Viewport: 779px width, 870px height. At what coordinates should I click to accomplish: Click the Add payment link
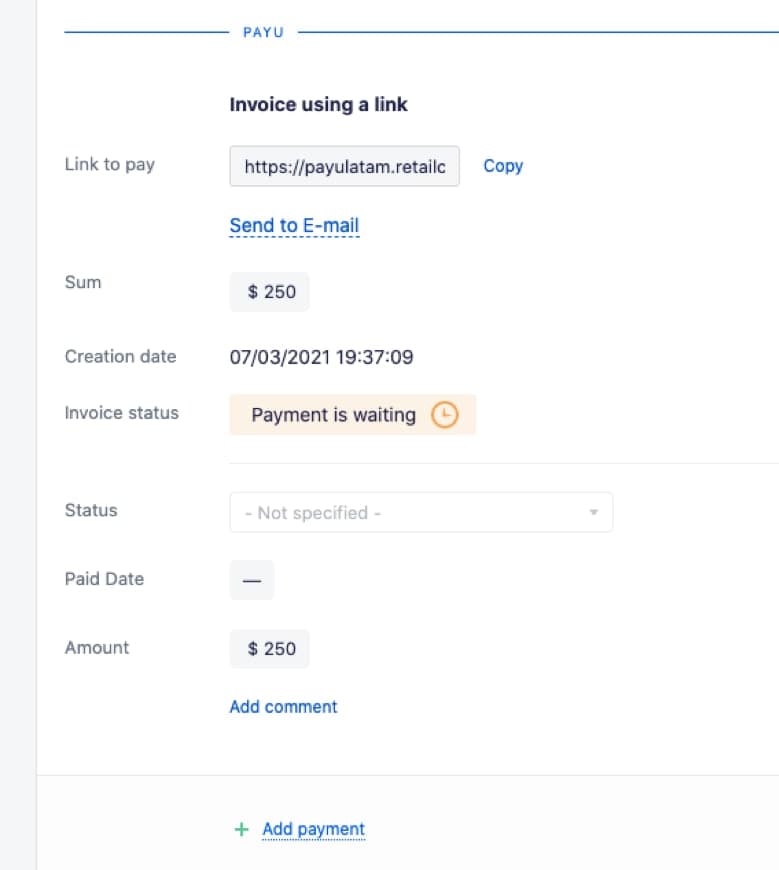(313, 829)
